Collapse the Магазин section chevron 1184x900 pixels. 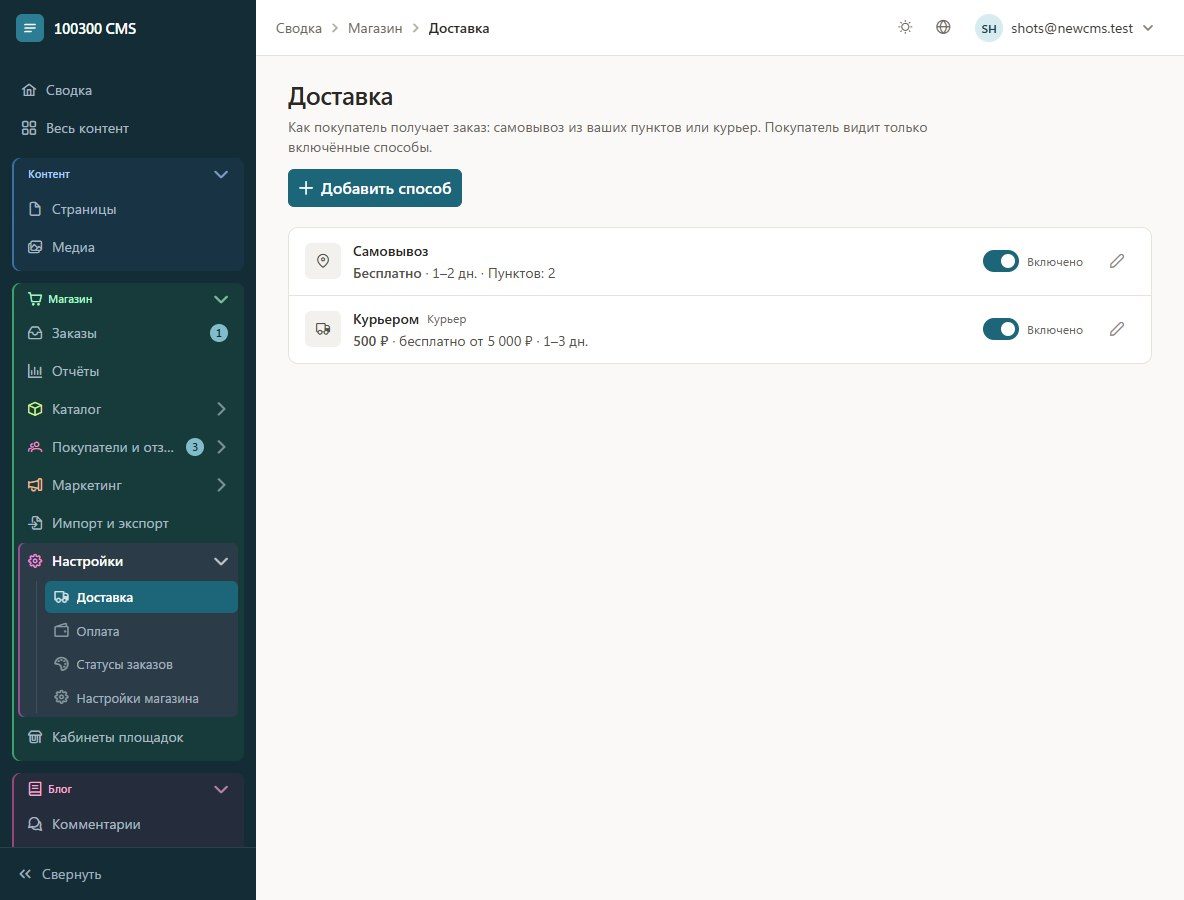(220, 299)
